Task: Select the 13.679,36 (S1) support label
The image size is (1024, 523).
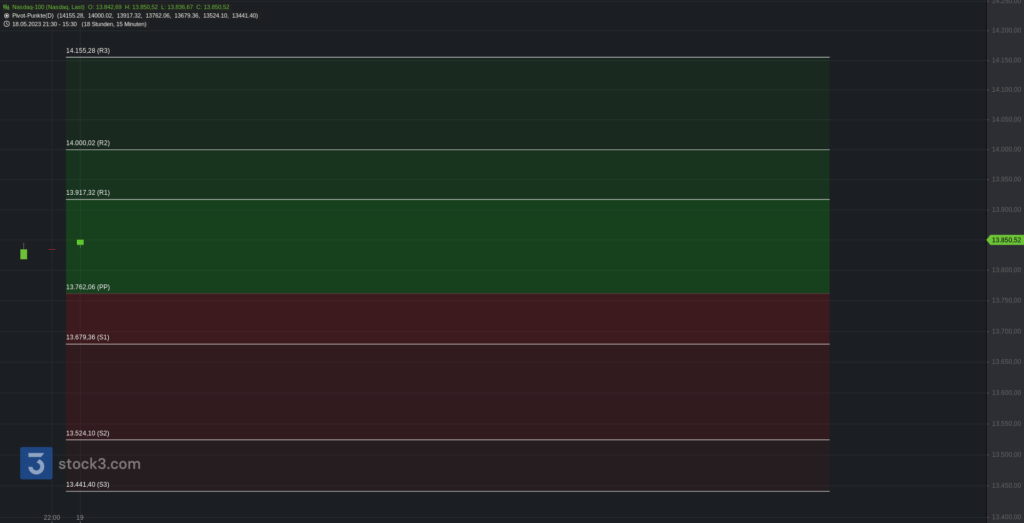Action: pos(88,337)
